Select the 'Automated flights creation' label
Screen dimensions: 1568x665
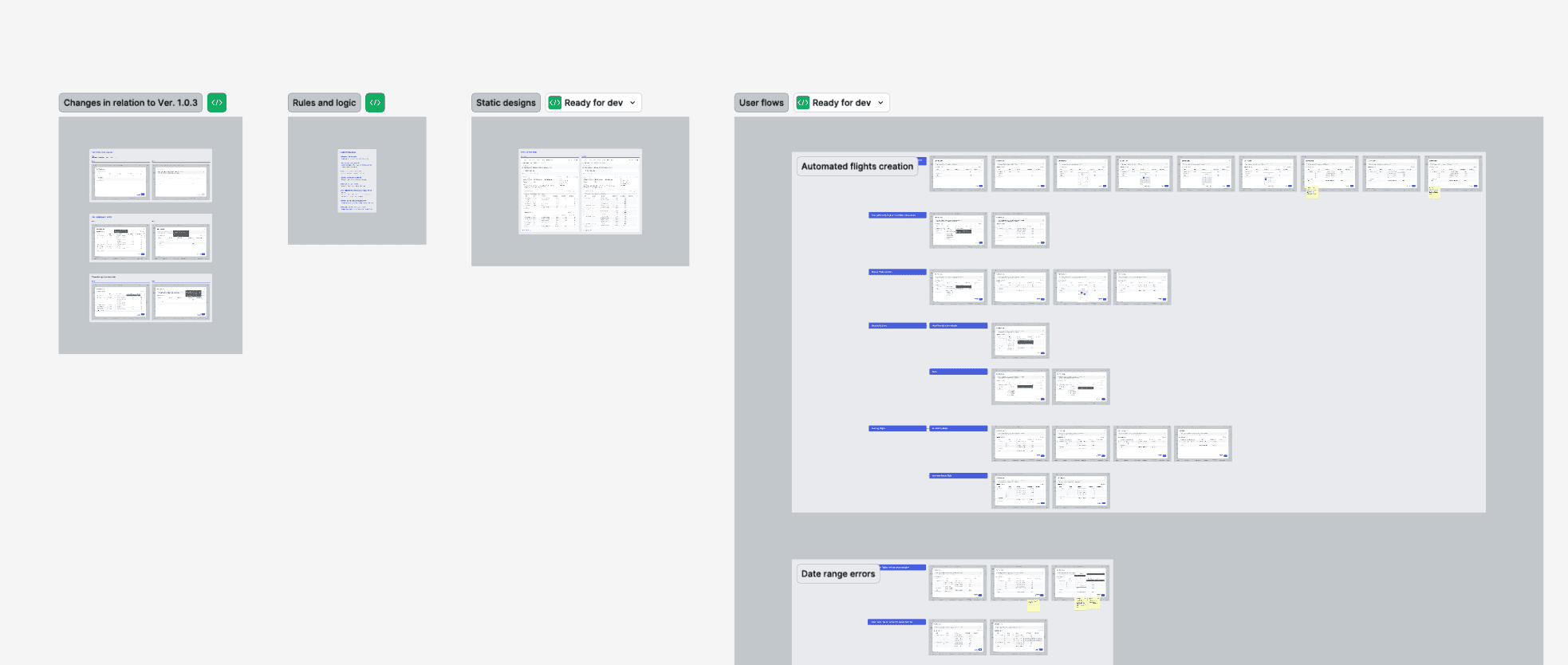(857, 167)
